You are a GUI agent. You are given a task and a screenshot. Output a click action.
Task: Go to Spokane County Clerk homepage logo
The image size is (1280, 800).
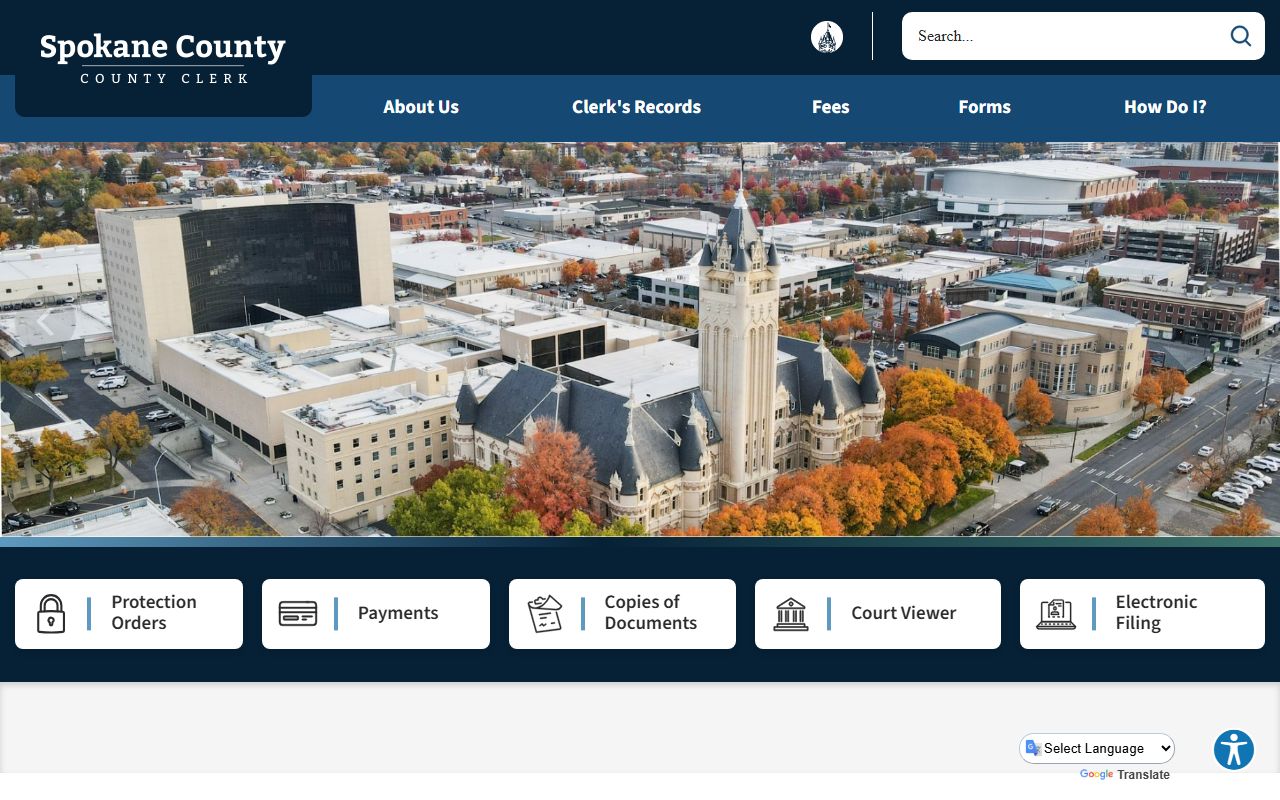tap(163, 58)
